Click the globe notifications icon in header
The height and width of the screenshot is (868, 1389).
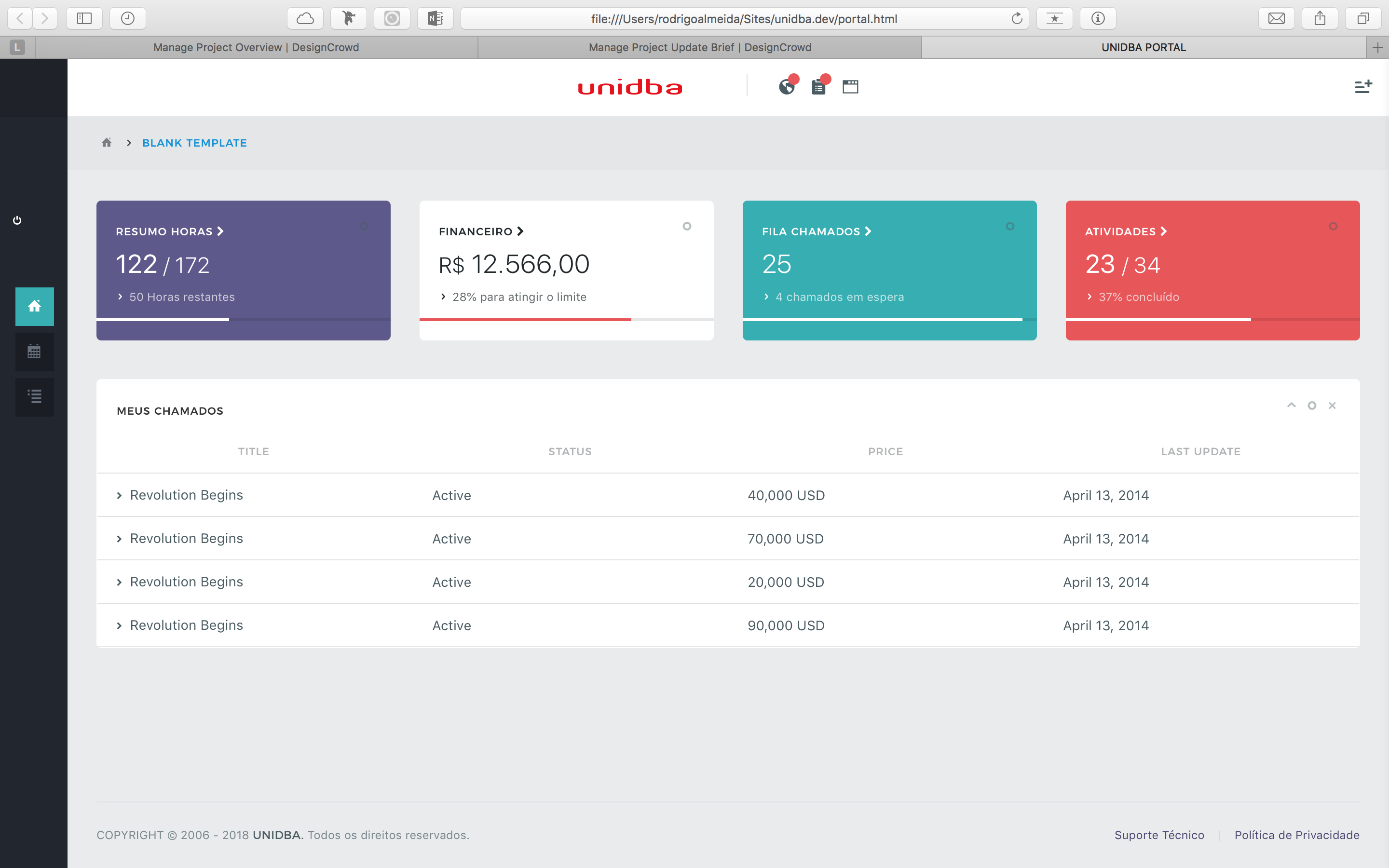pyautogui.click(x=786, y=87)
